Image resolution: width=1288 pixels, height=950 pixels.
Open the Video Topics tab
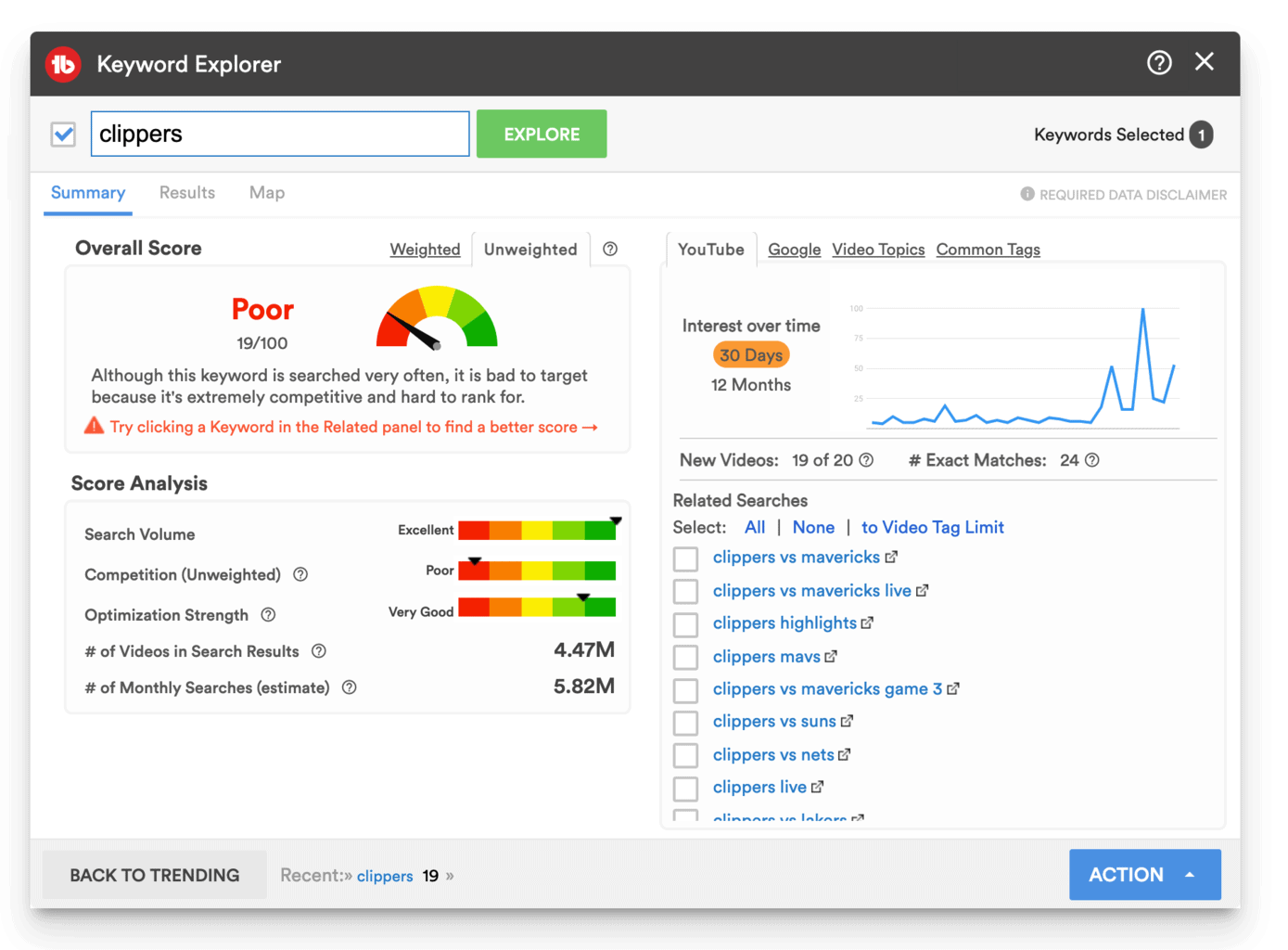coord(878,249)
